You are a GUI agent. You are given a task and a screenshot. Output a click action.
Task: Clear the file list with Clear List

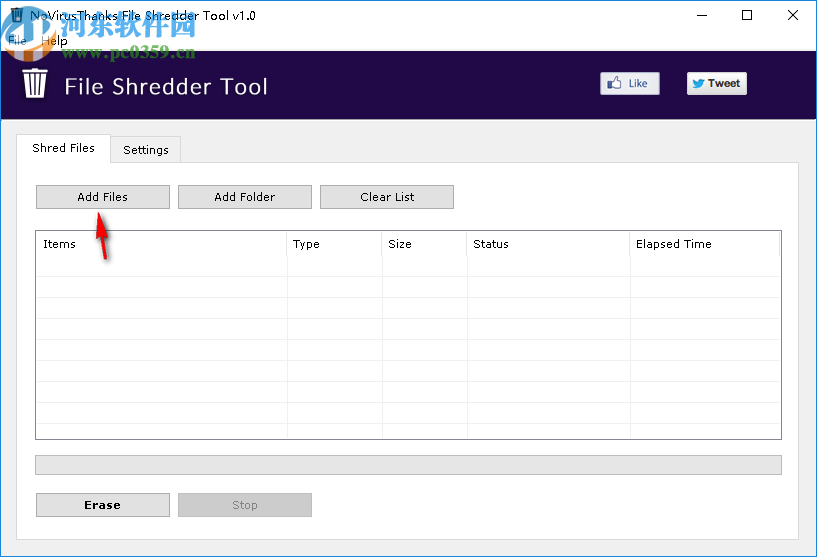click(x=387, y=197)
